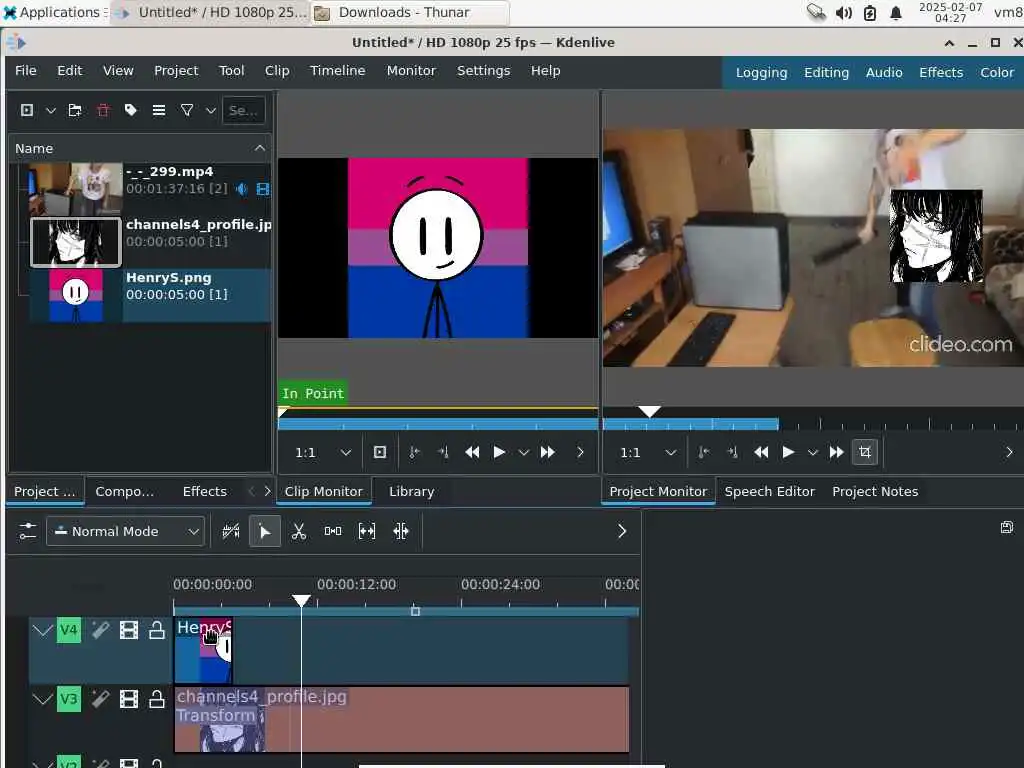
Task: Open project monitor play options dropdown
Action: click(812, 453)
